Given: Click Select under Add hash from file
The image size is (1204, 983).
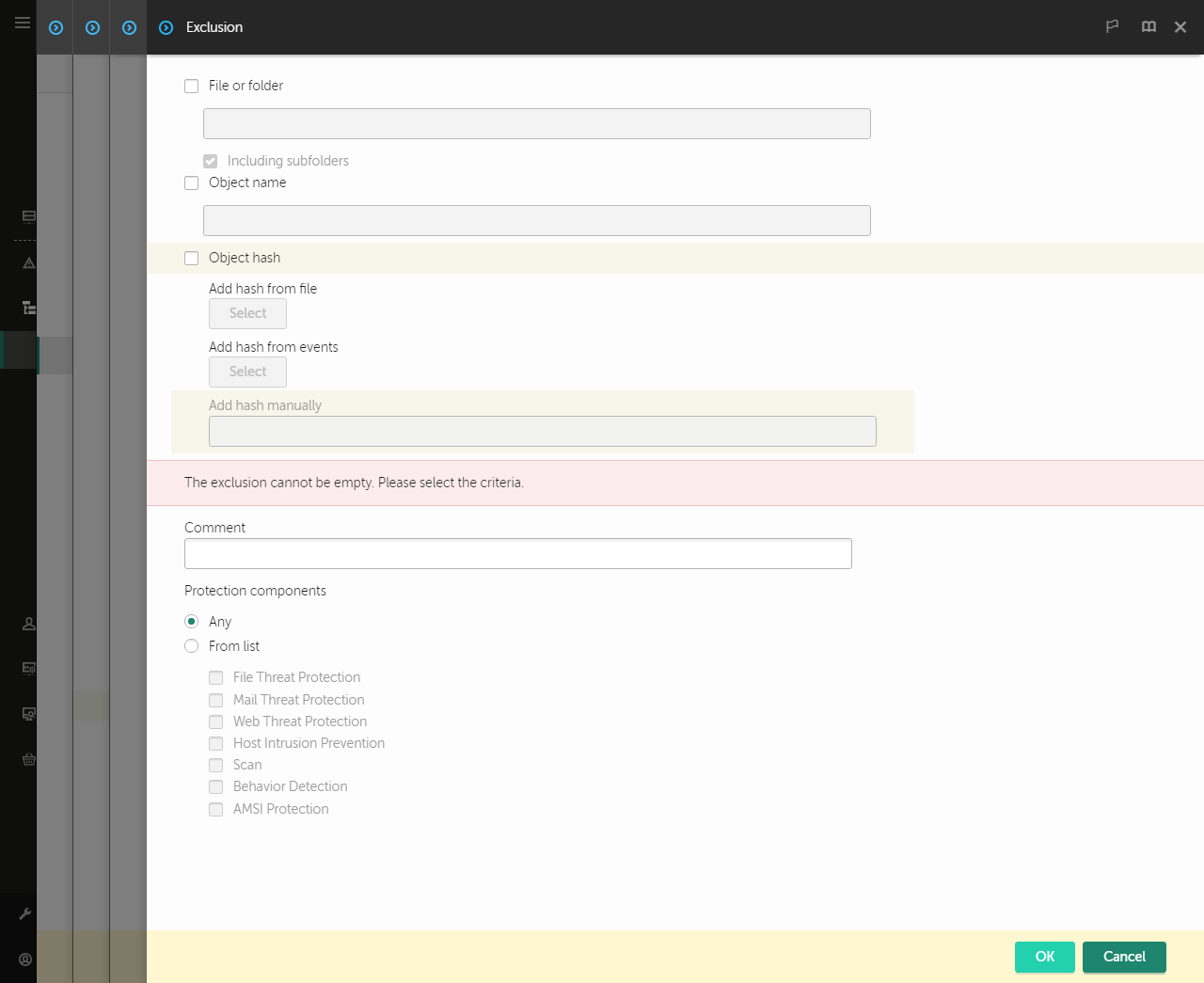Looking at the screenshot, I should pyautogui.click(x=247, y=313).
